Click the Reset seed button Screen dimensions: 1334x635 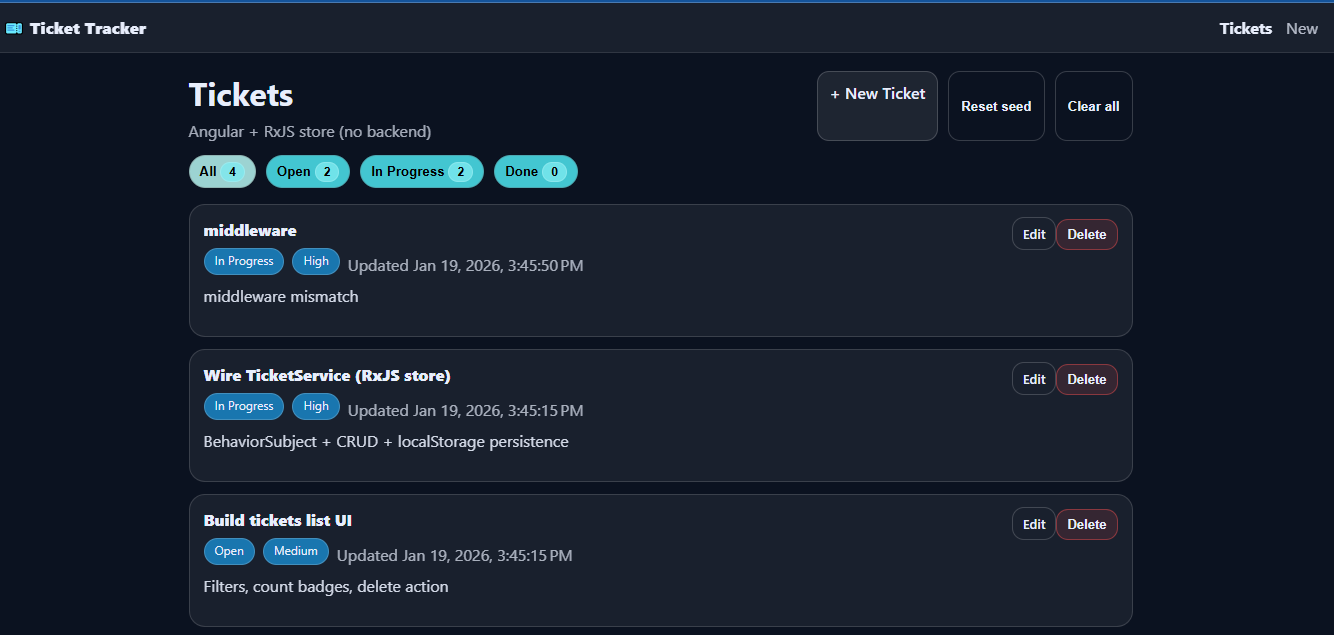click(996, 106)
